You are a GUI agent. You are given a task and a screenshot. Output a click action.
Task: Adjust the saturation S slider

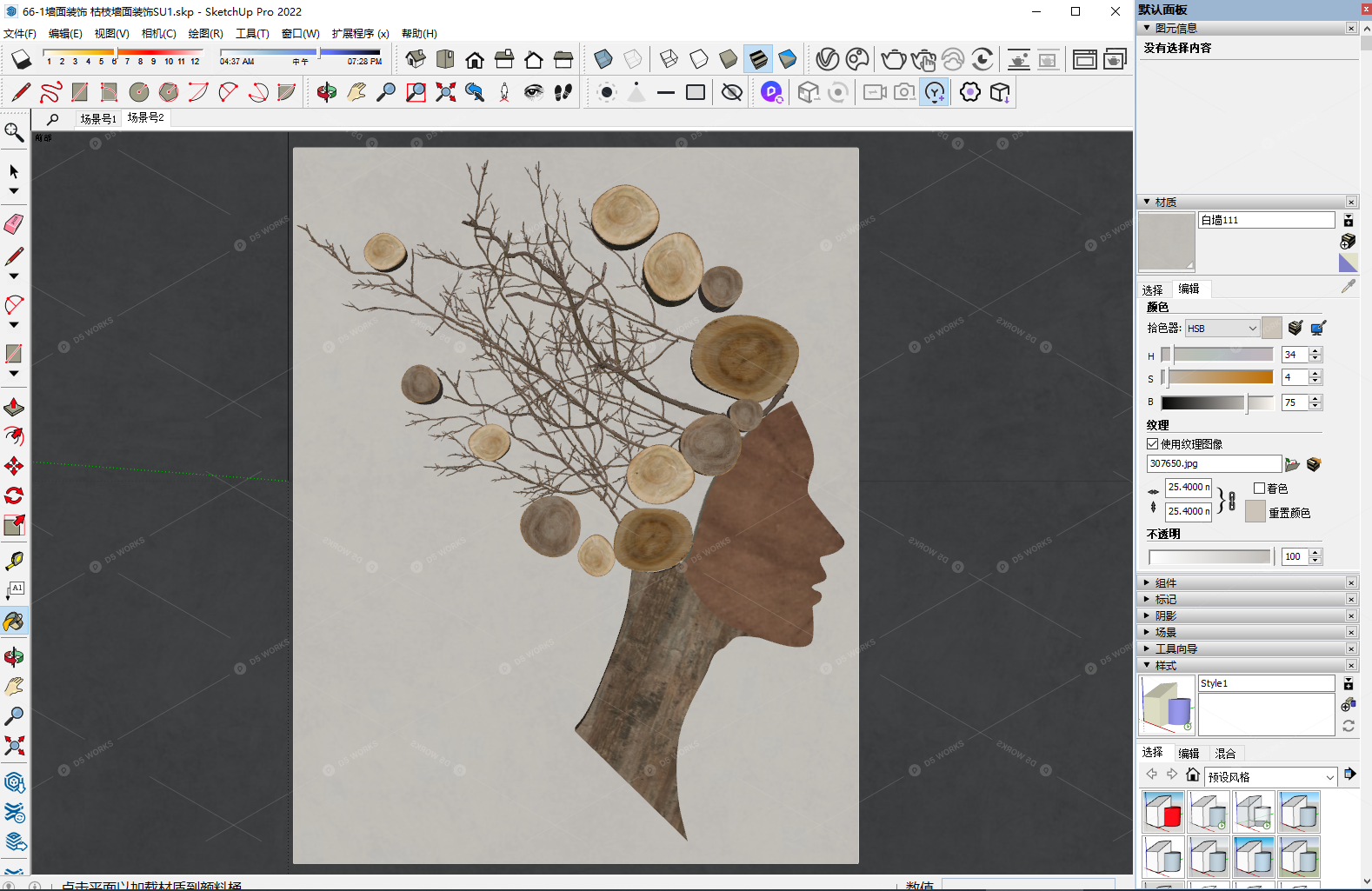(1217, 376)
